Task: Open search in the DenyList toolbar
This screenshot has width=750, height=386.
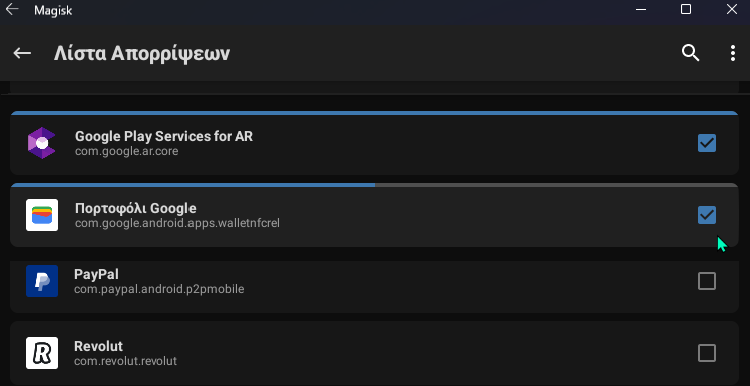Action: pos(690,53)
